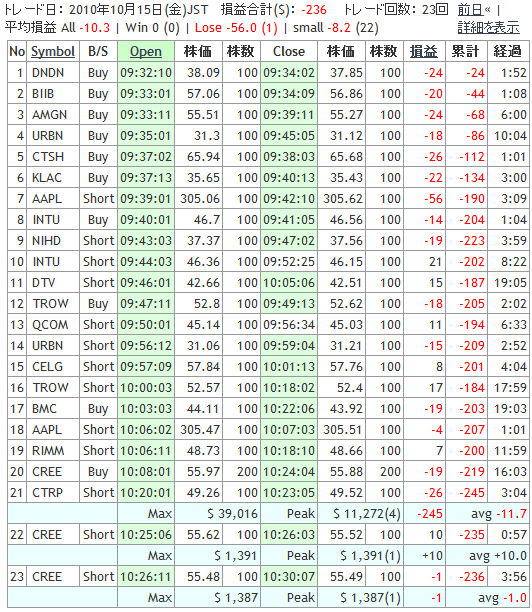Select the 21 profit value in row 10
This screenshot has width=532, height=612.
pyautogui.click(x=435, y=262)
